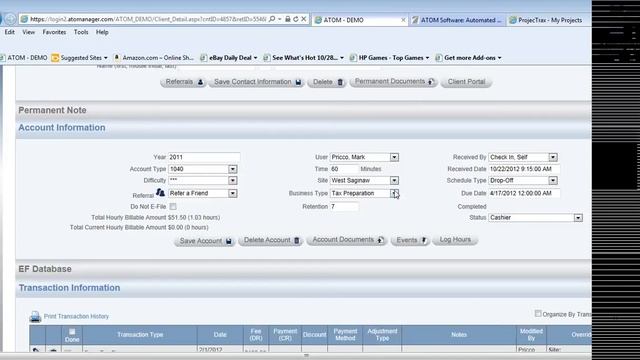Image resolution: width=640 pixels, height=360 pixels.
Task: Refresh the page using reload icon
Action: pos(296,19)
